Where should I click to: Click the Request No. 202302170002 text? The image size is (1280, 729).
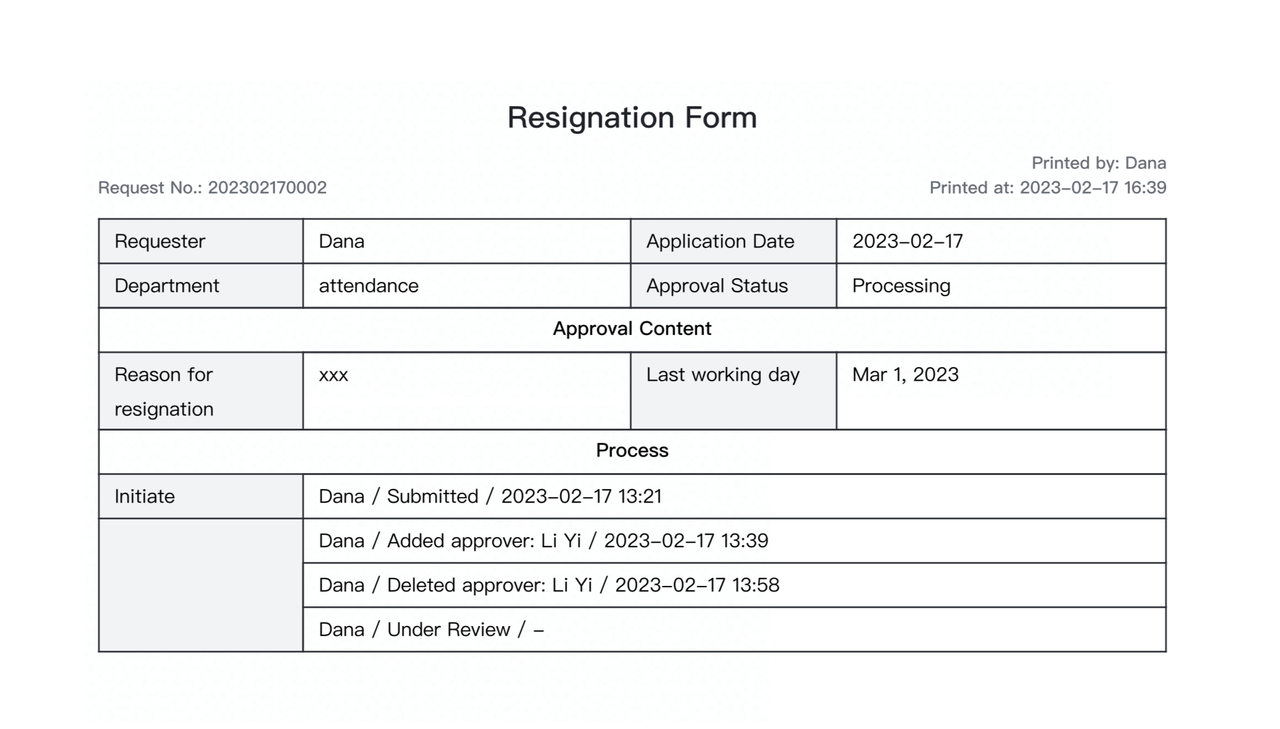[212, 188]
